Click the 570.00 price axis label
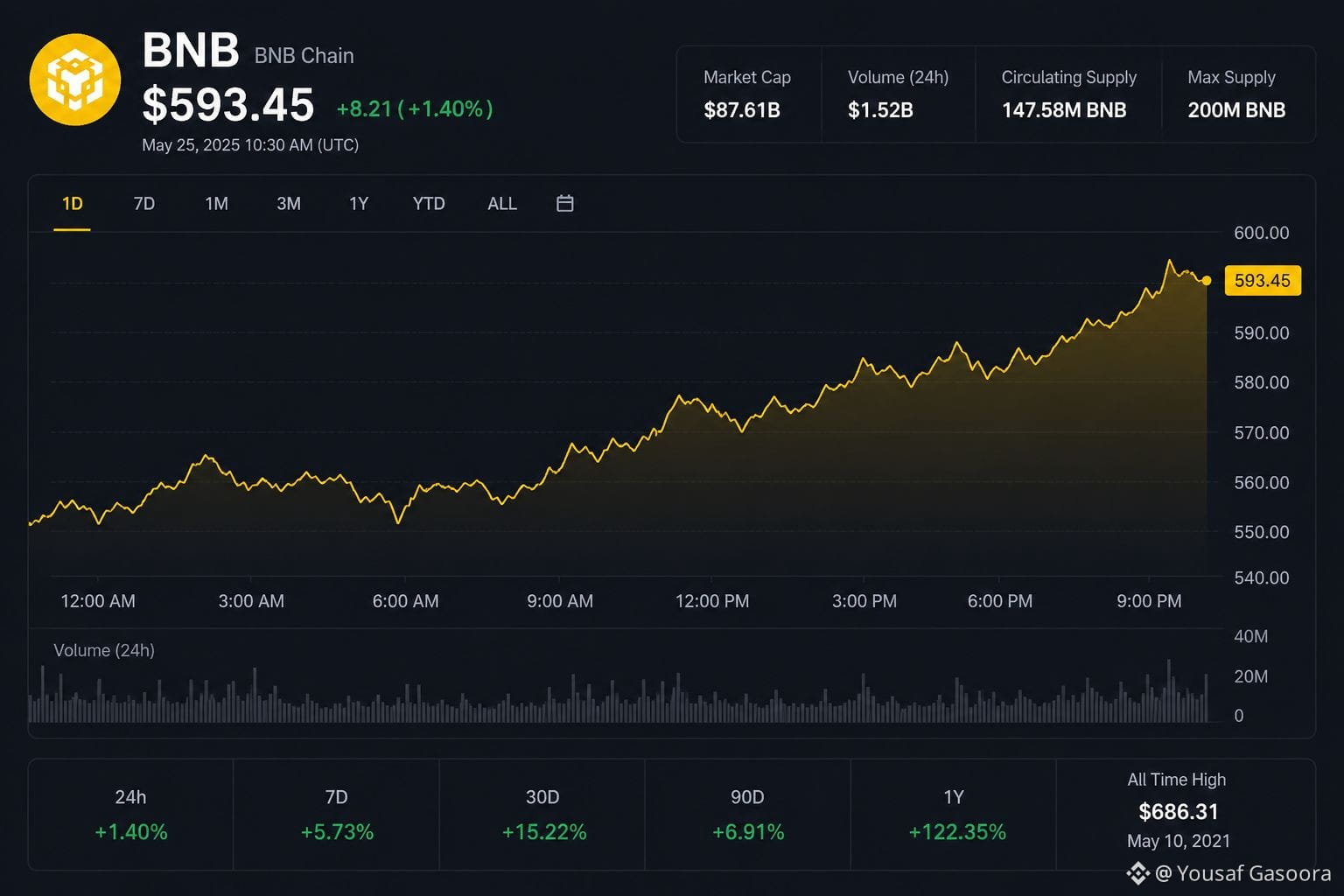The width and height of the screenshot is (1344, 896). 1262,432
